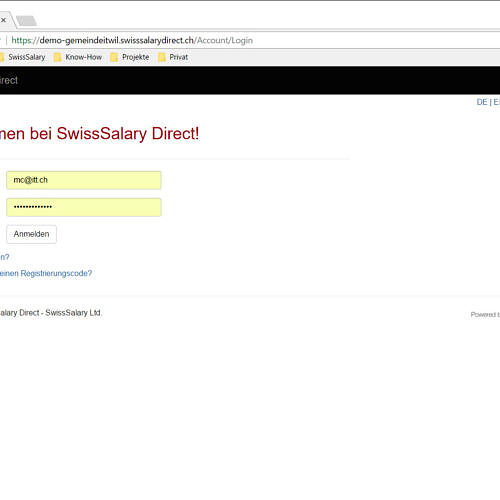Open the Registrierungscode help link
The height and width of the screenshot is (500, 500).
tap(46, 273)
